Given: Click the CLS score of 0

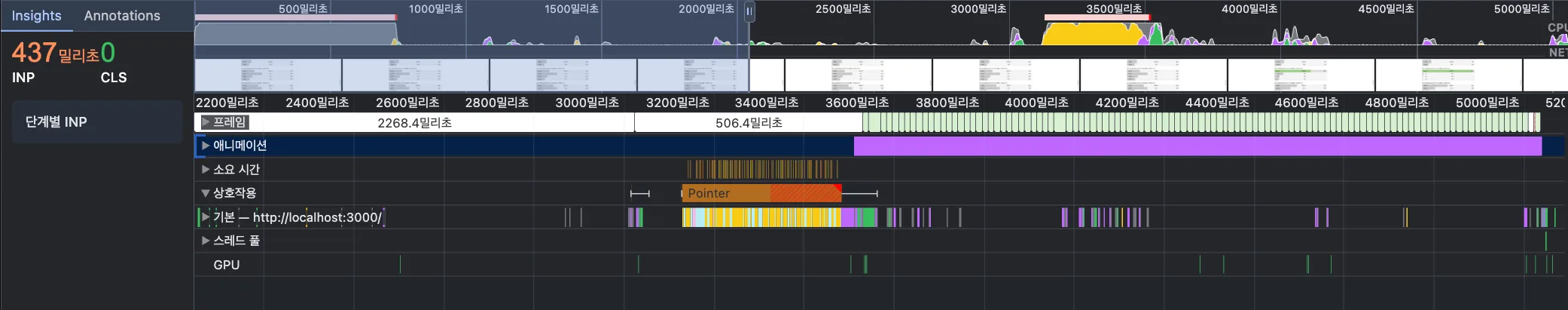Looking at the screenshot, I should (x=108, y=53).
